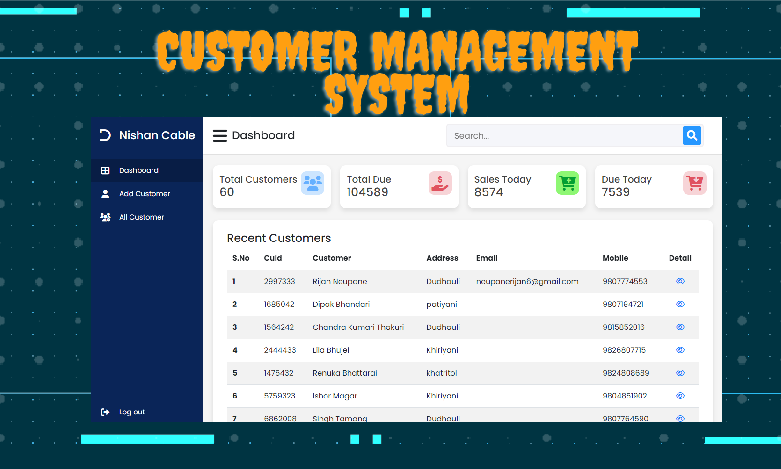Click the Log out link
This screenshot has width=781, height=469.
pyautogui.click(x=132, y=412)
